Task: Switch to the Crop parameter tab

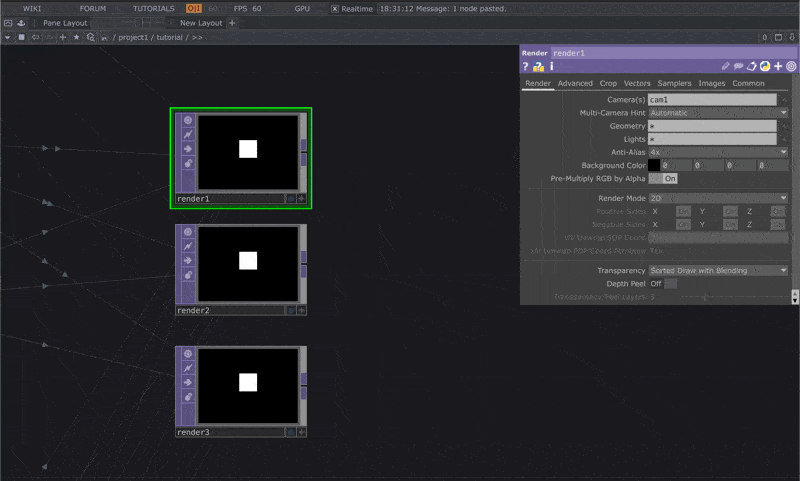Action: (608, 83)
